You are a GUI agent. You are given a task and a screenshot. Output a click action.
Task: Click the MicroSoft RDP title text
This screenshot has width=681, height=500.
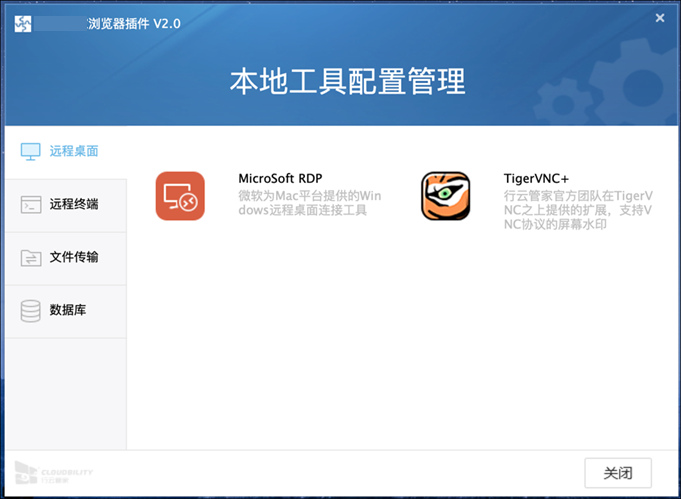point(280,179)
